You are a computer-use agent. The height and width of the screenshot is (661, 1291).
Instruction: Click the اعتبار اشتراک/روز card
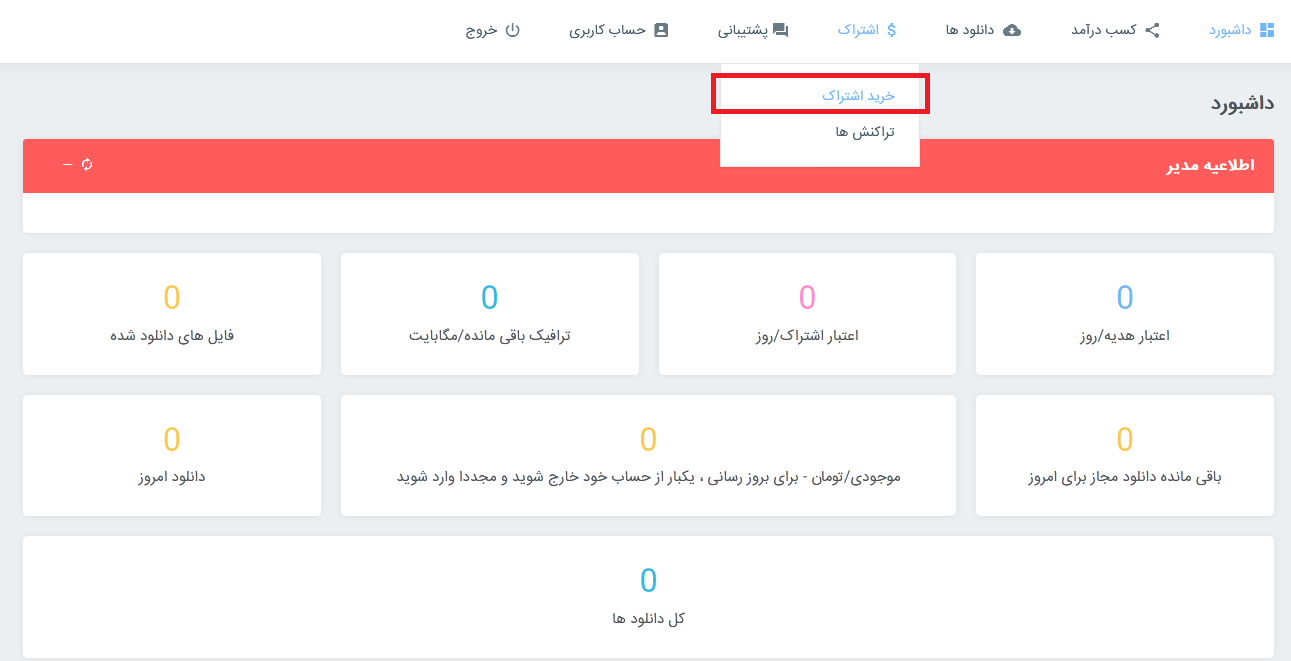coord(806,313)
